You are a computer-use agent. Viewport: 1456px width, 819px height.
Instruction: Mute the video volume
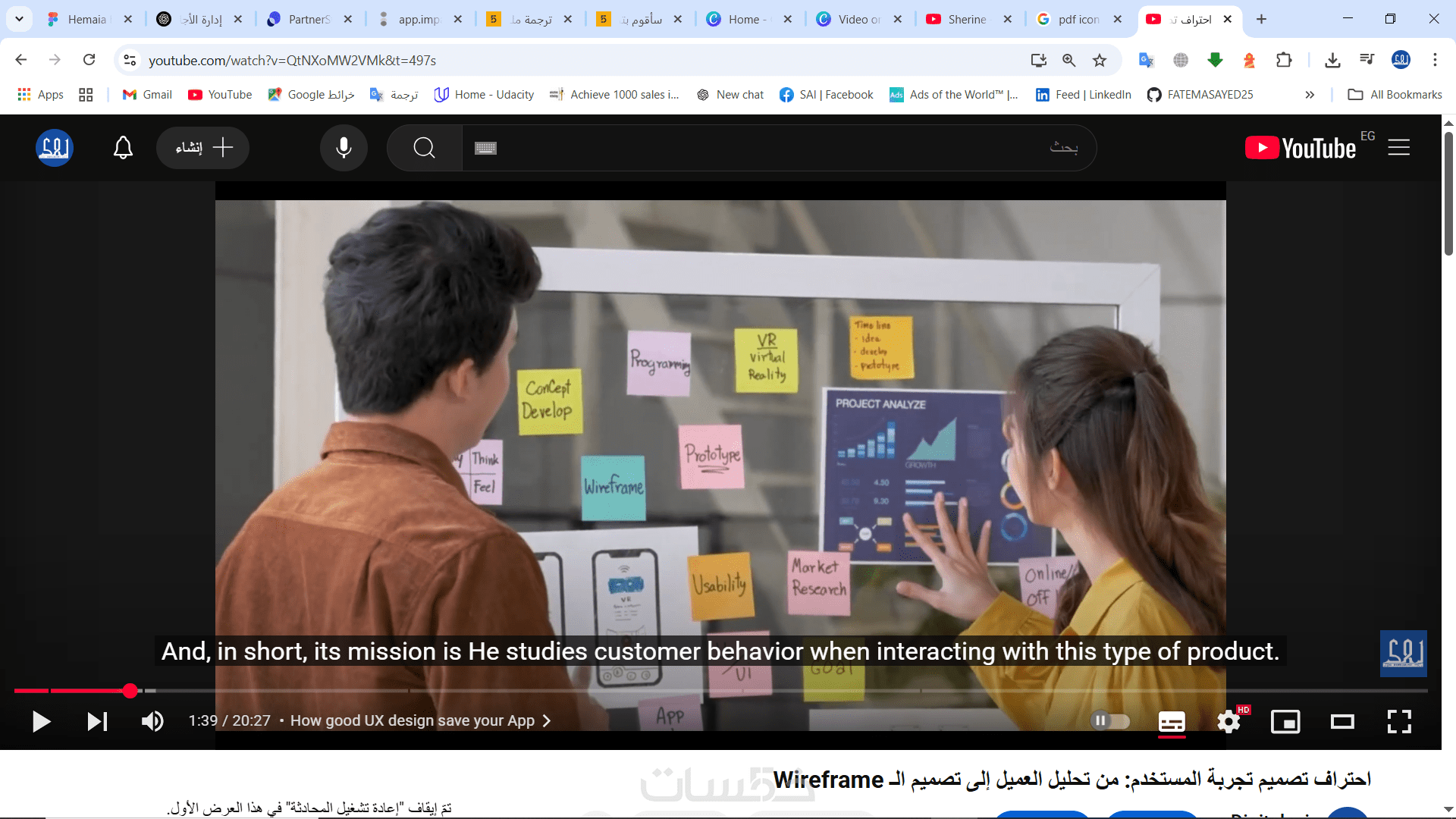(152, 721)
